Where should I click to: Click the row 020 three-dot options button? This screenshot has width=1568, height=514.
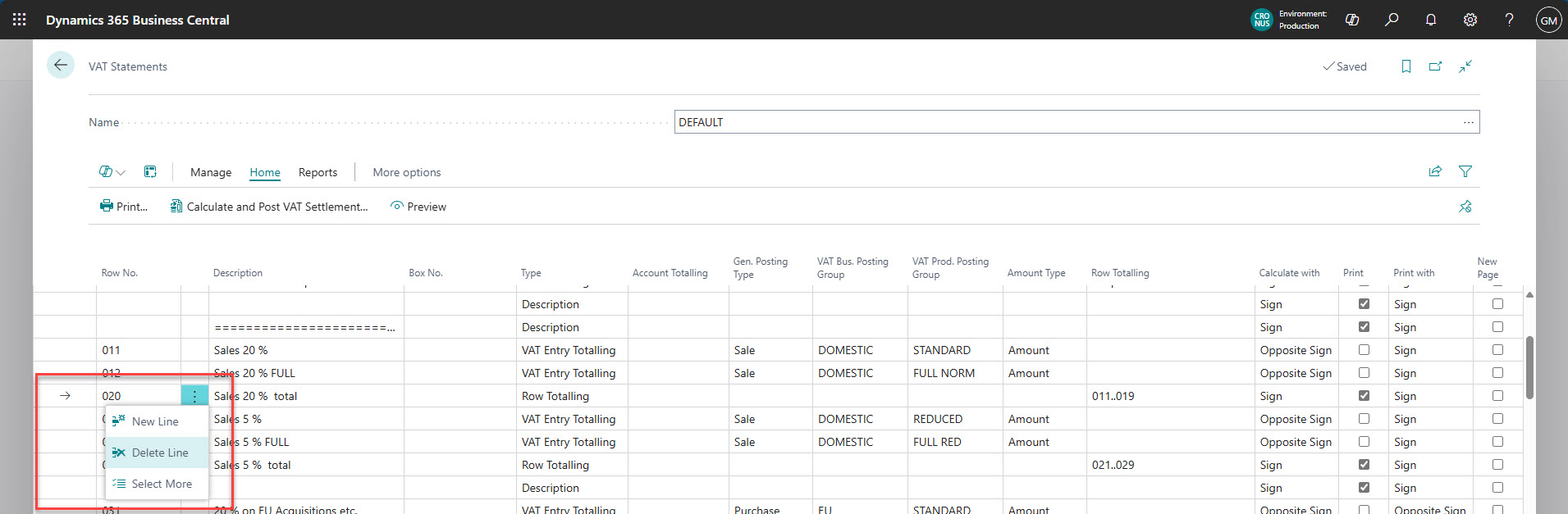[x=194, y=396]
